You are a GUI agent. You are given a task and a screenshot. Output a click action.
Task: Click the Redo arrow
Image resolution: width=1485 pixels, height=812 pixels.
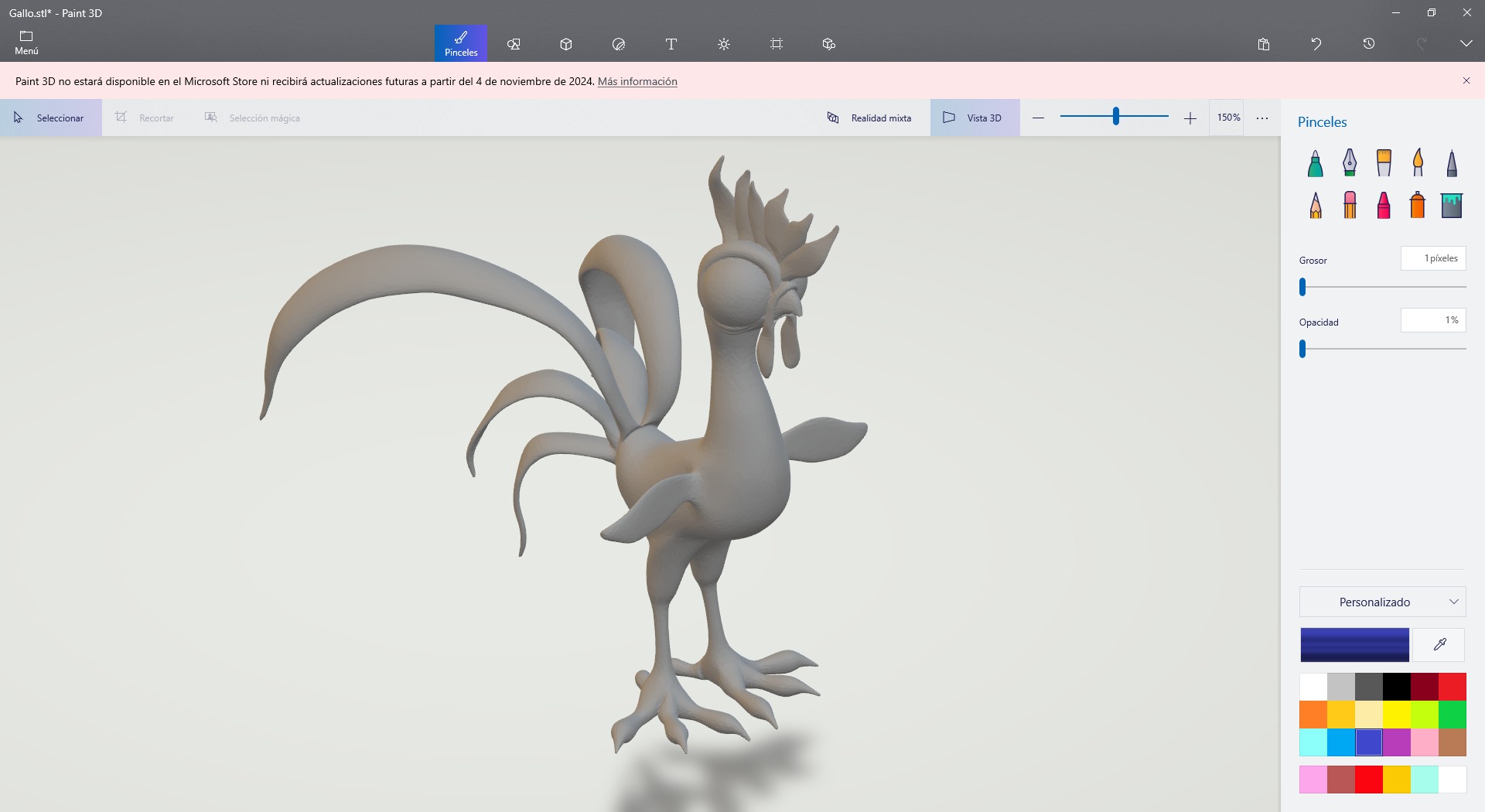point(1422,44)
